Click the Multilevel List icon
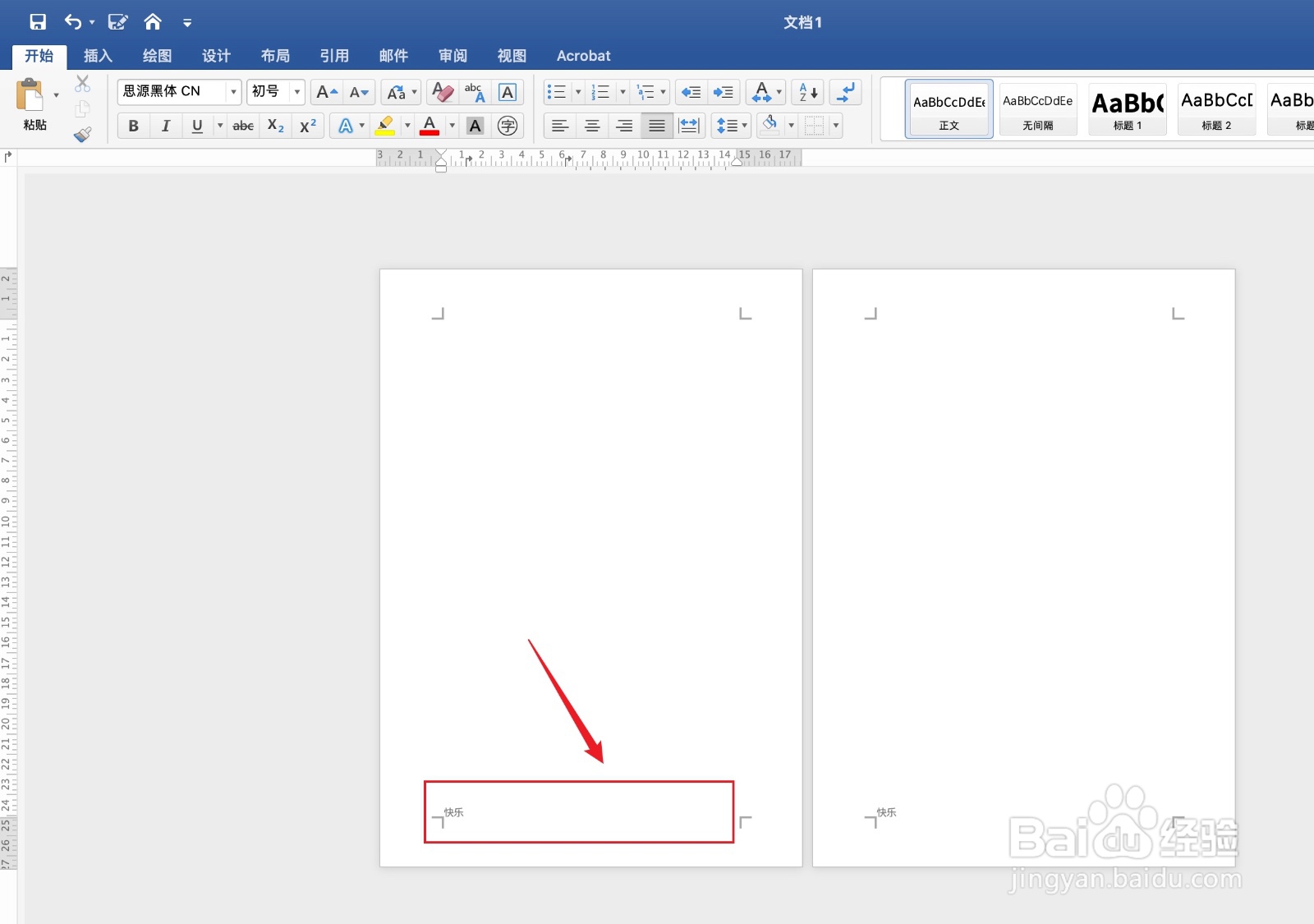This screenshot has width=1314, height=924. click(x=646, y=92)
